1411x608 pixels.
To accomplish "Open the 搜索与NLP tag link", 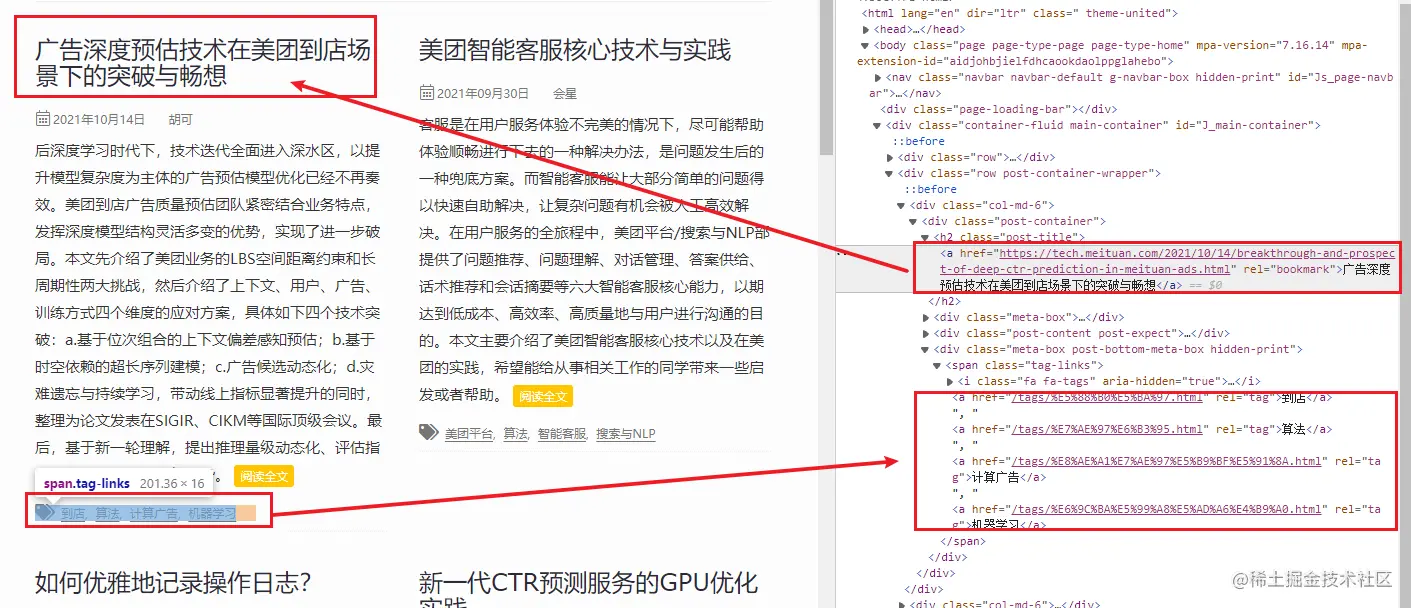I will pos(626,434).
